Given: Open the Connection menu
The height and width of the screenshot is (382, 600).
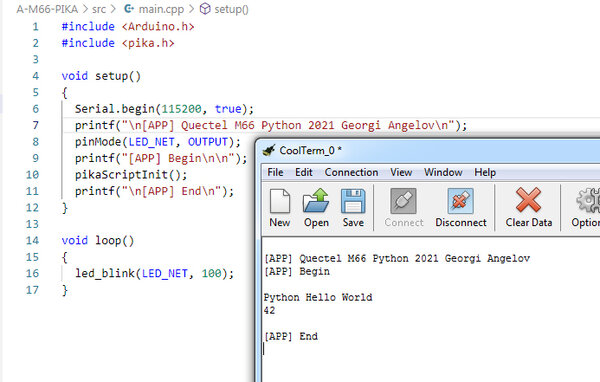Looking at the screenshot, I should [x=351, y=172].
